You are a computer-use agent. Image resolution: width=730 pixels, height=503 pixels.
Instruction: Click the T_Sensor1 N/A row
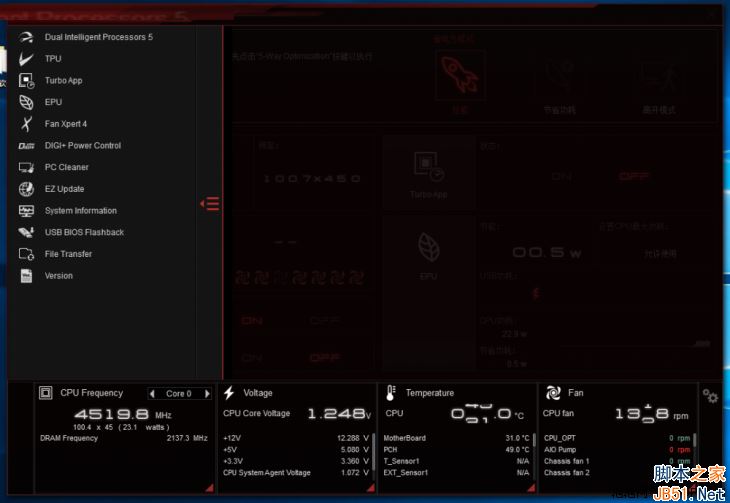[457, 461]
